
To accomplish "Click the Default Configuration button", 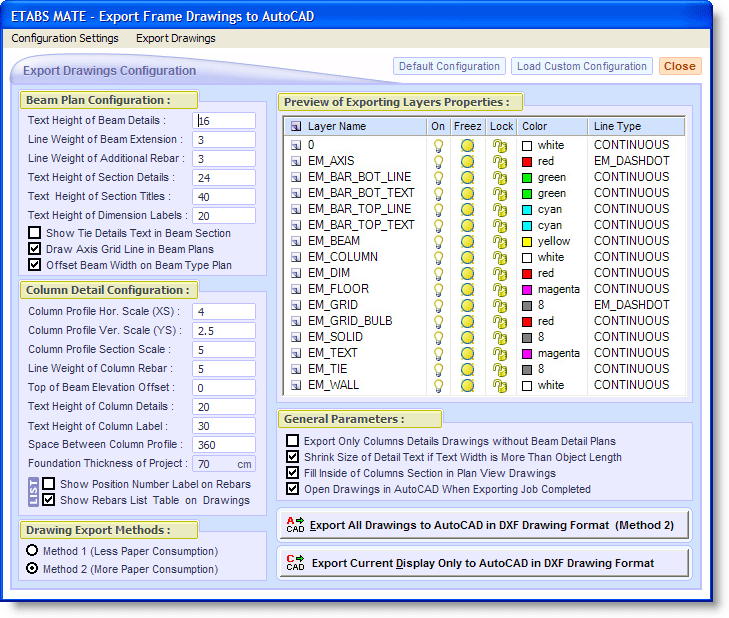I will [449, 67].
